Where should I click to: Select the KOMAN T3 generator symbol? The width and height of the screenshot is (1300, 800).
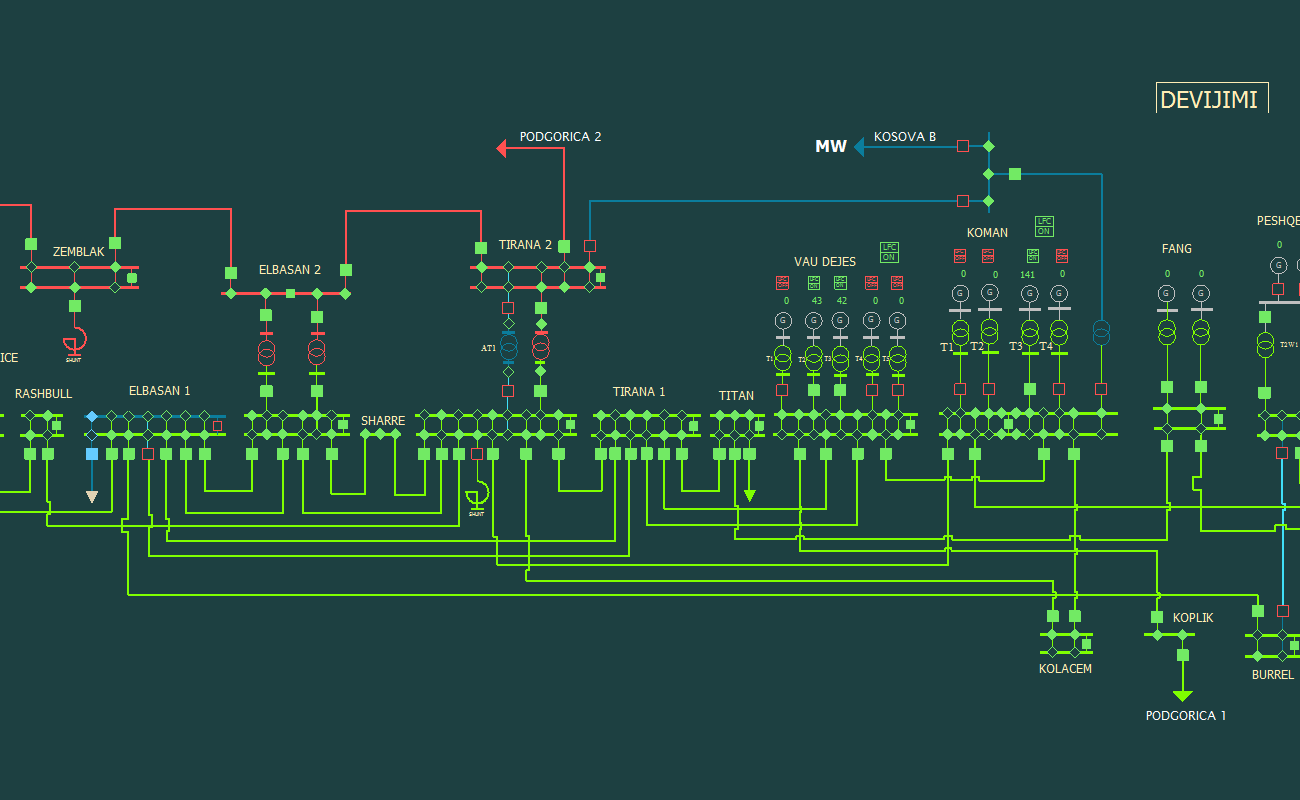[x=1029, y=293]
